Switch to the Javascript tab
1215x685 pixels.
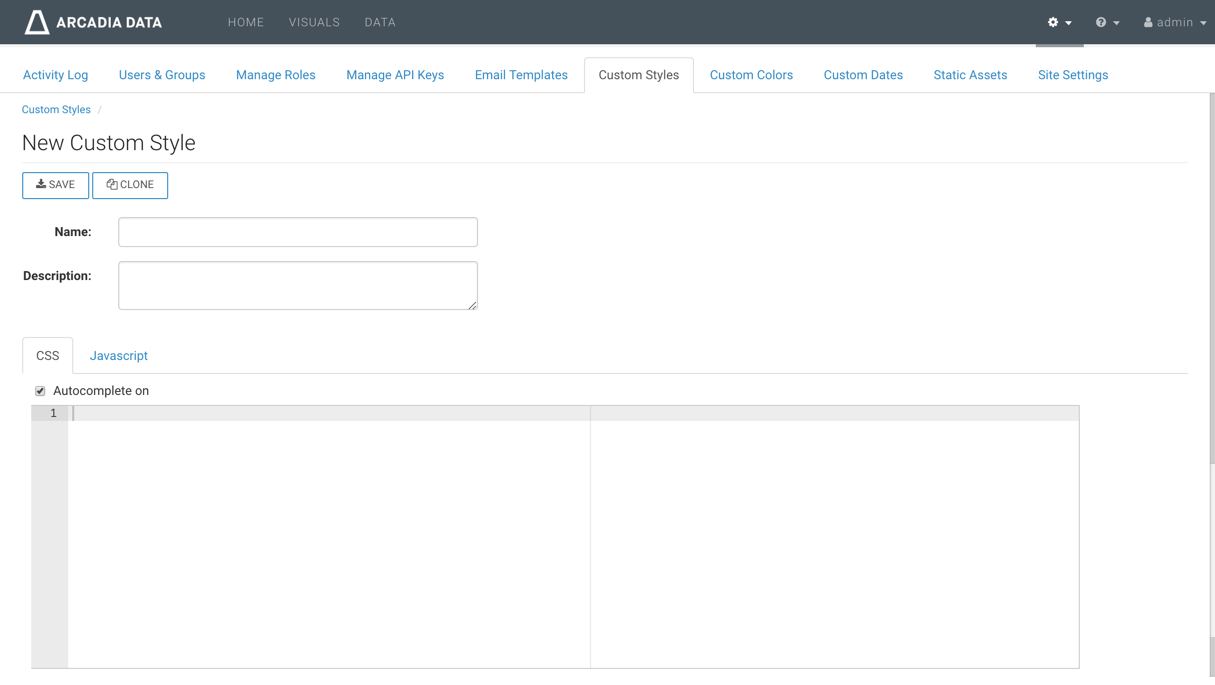[118, 356]
